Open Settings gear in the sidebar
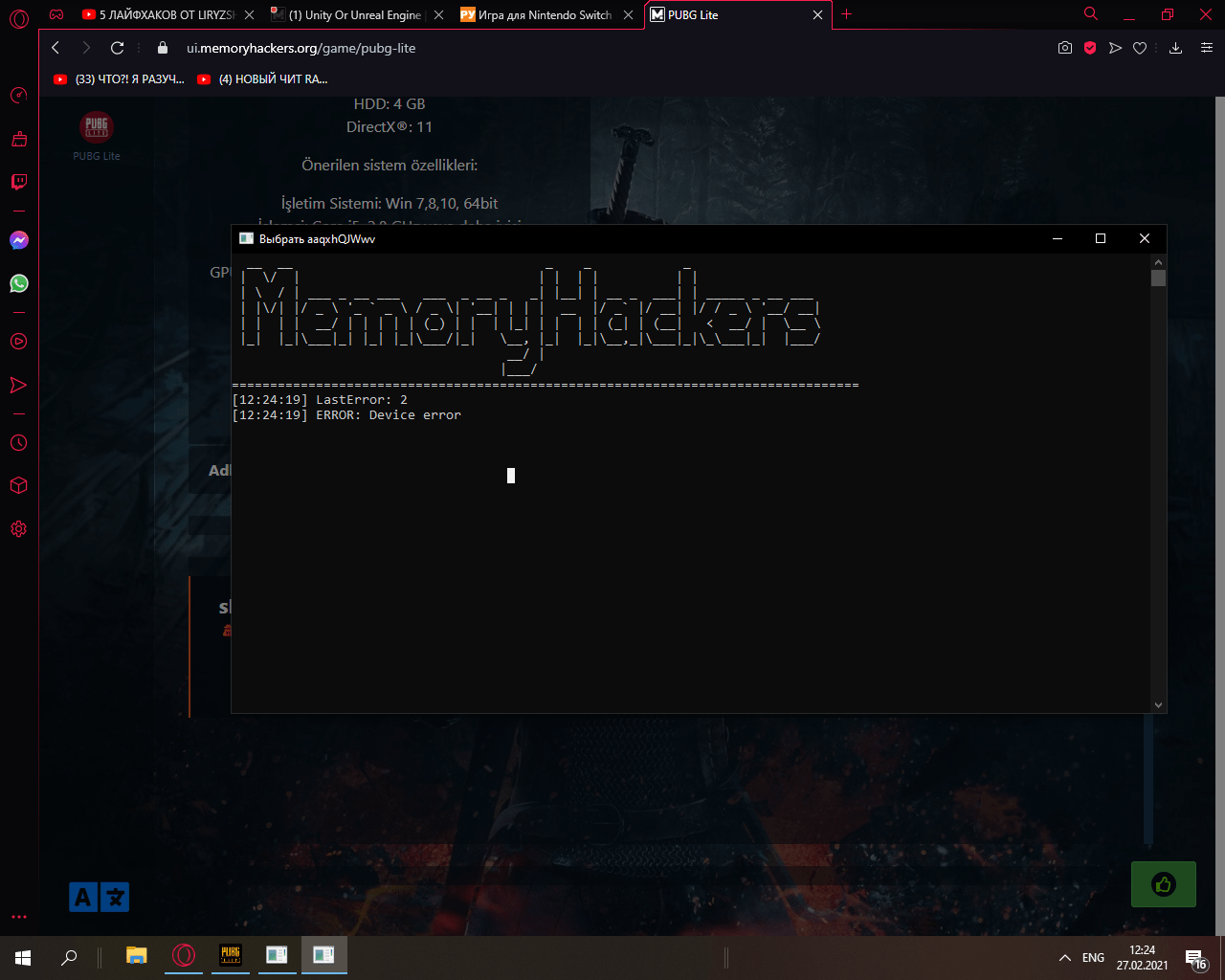The image size is (1225, 980). pyautogui.click(x=18, y=529)
